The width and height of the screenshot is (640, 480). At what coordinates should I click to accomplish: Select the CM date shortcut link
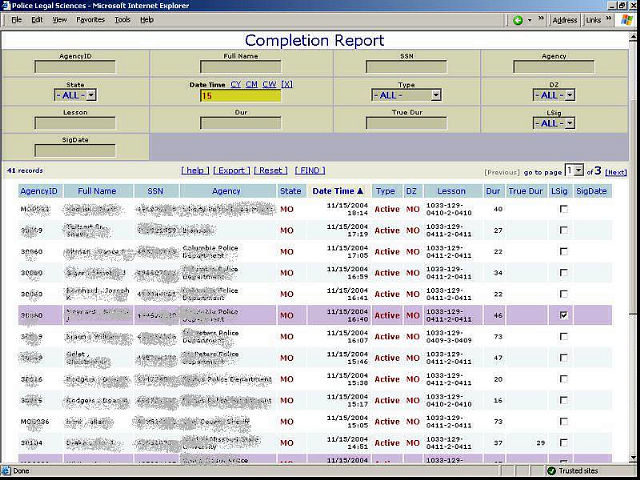pyautogui.click(x=253, y=84)
